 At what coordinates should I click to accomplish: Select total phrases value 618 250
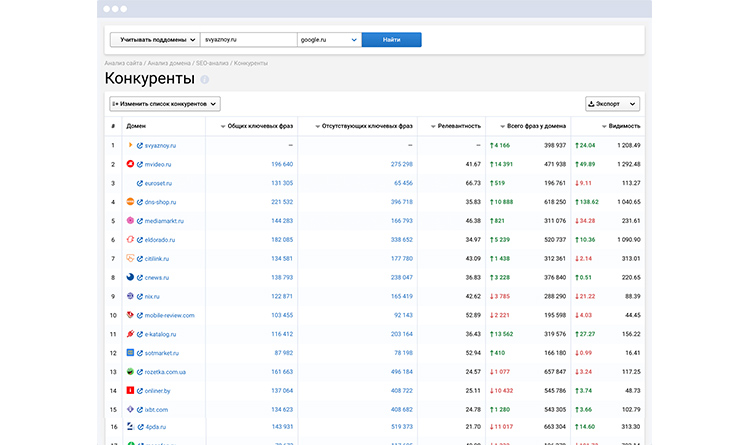[x=555, y=202]
